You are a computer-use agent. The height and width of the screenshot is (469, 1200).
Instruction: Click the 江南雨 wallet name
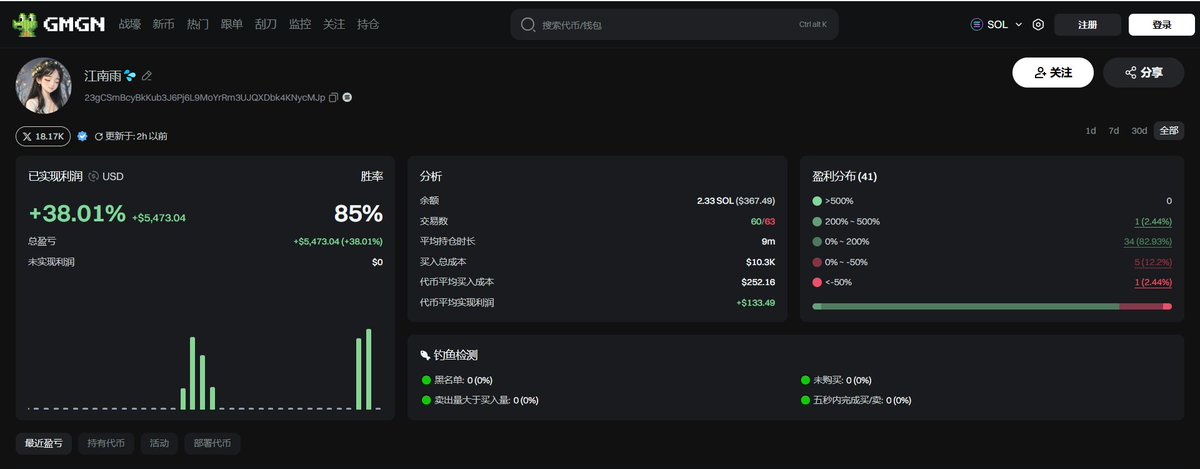pos(102,76)
